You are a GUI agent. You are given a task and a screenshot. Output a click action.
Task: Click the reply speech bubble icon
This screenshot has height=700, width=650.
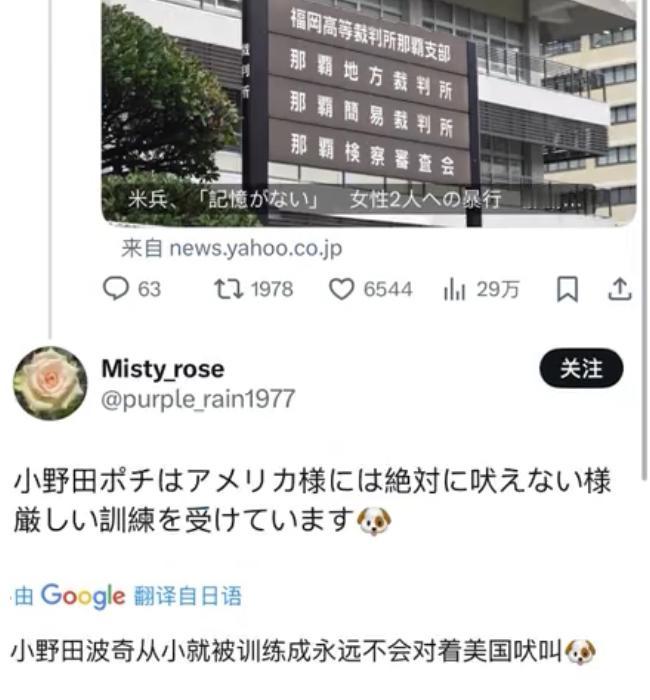pyautogui.click(x=116, y=289)
